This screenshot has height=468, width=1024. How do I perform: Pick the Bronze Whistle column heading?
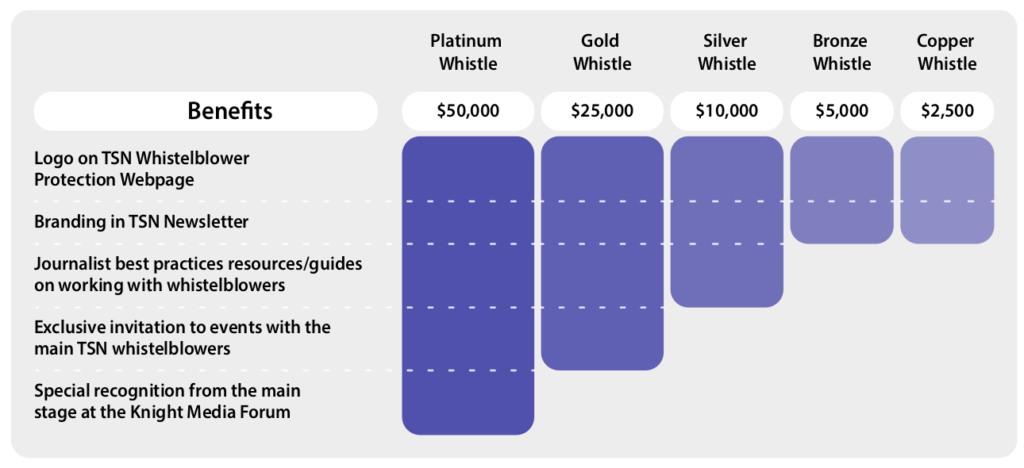pos(841,52)
